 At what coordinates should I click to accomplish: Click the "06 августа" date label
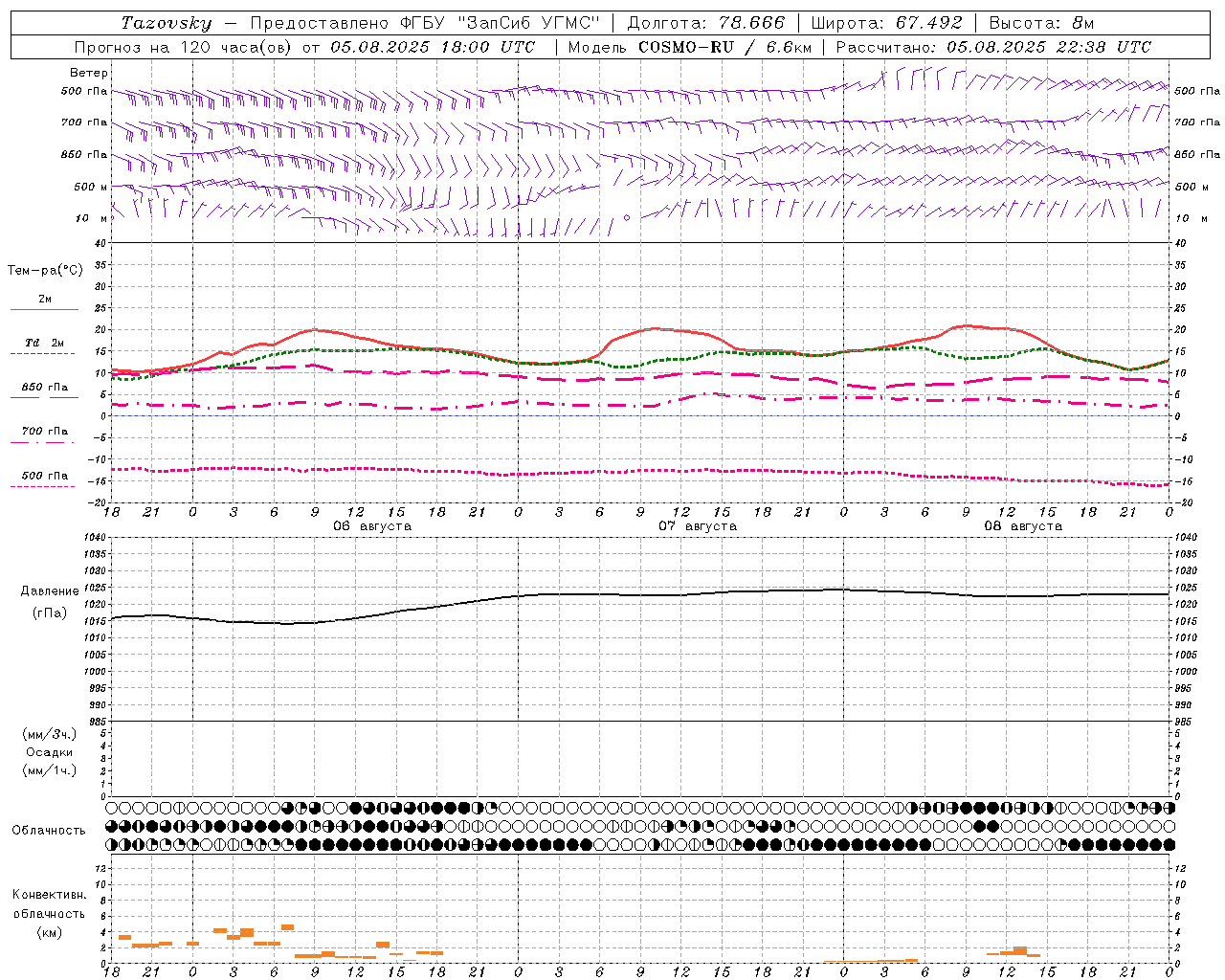[372, 526]
